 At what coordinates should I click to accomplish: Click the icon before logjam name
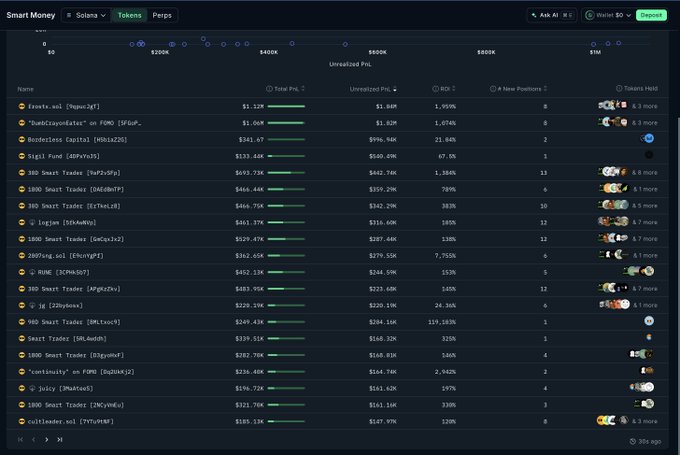click(x=32, y=223)
